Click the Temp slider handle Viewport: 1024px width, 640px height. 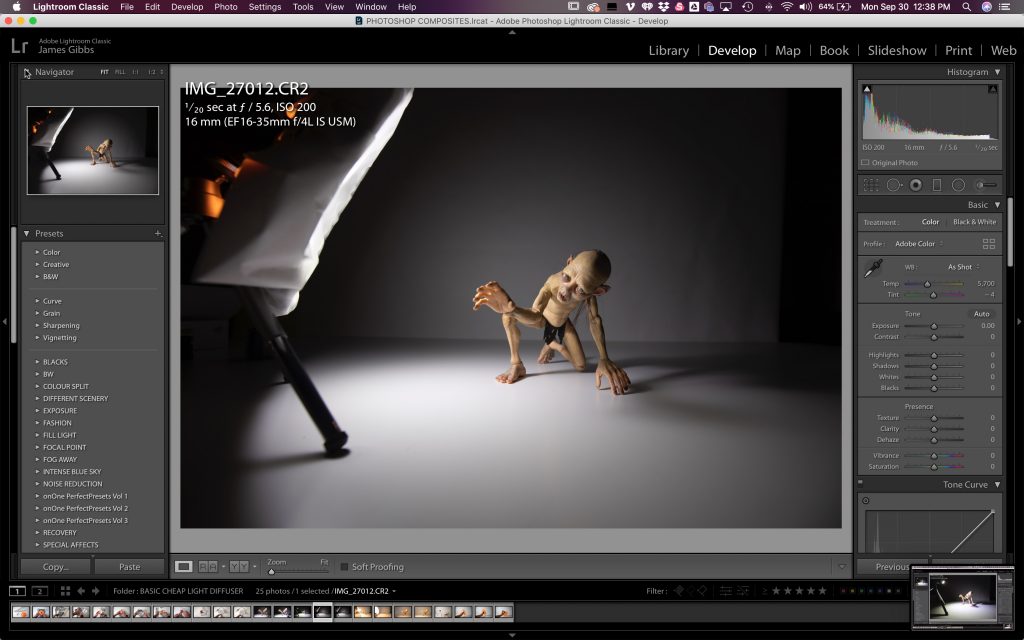pos(927,284)
